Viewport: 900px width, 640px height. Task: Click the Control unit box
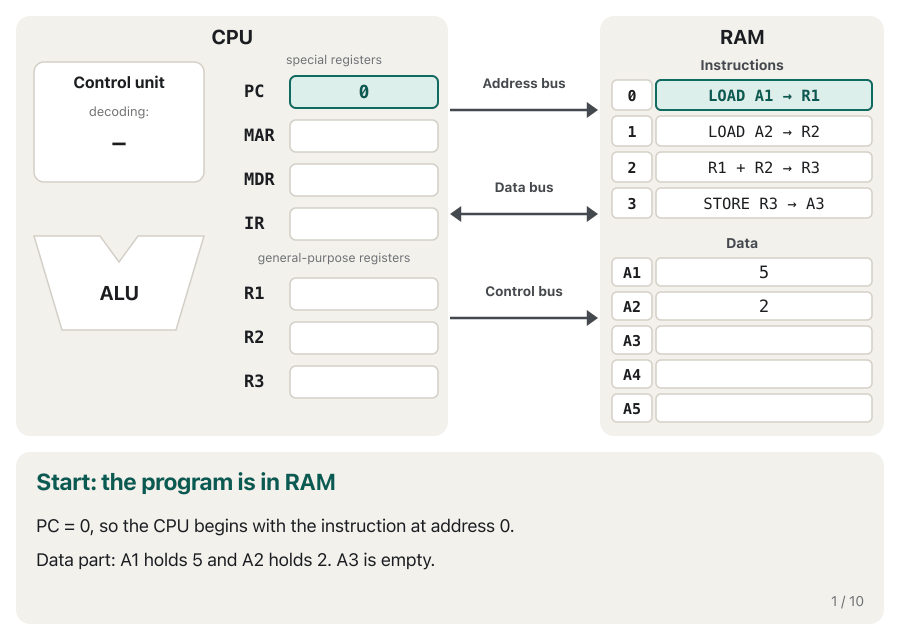119,122
